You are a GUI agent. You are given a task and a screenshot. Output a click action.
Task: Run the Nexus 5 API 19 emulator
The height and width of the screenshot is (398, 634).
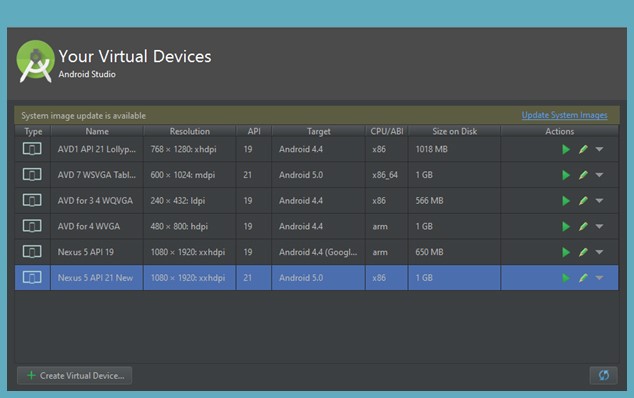click(x=566, y=252)
